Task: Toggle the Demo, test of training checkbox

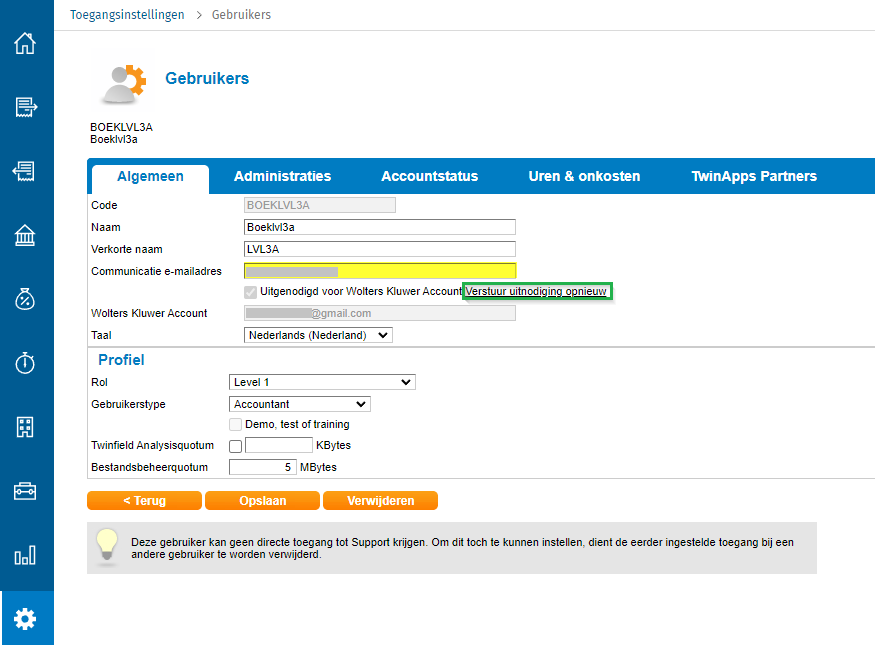Action: 236,425
